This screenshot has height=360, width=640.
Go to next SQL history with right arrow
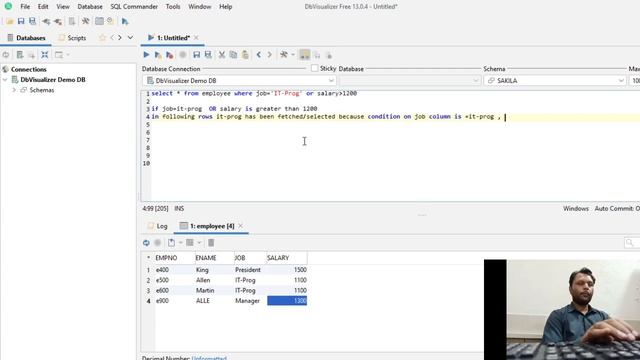pos(269,55)
